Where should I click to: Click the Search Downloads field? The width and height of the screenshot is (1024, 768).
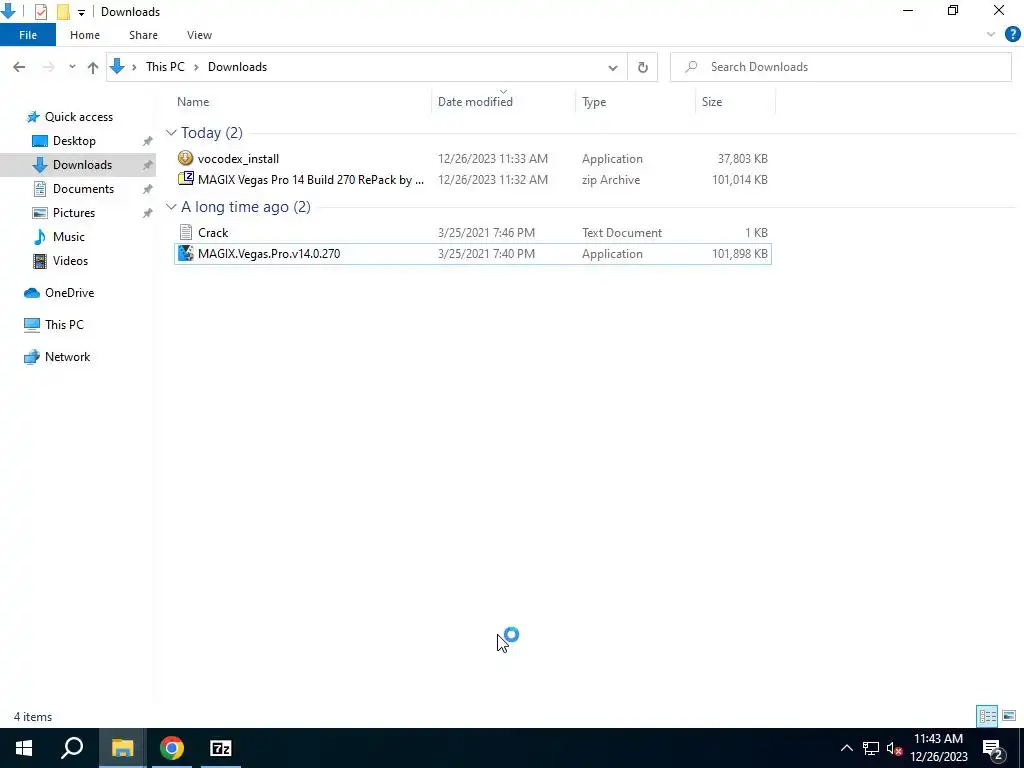[840, 67]
